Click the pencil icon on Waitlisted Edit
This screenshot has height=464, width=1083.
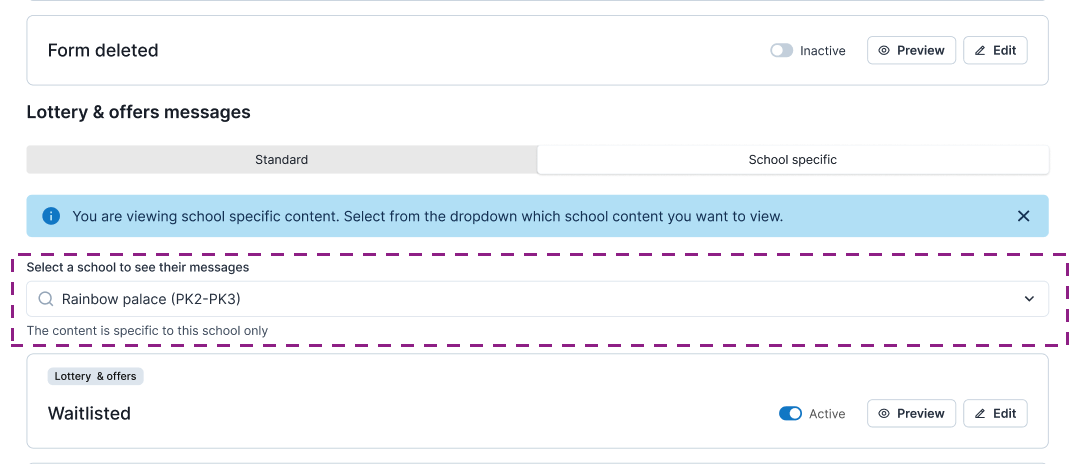(x=980, y=414)
